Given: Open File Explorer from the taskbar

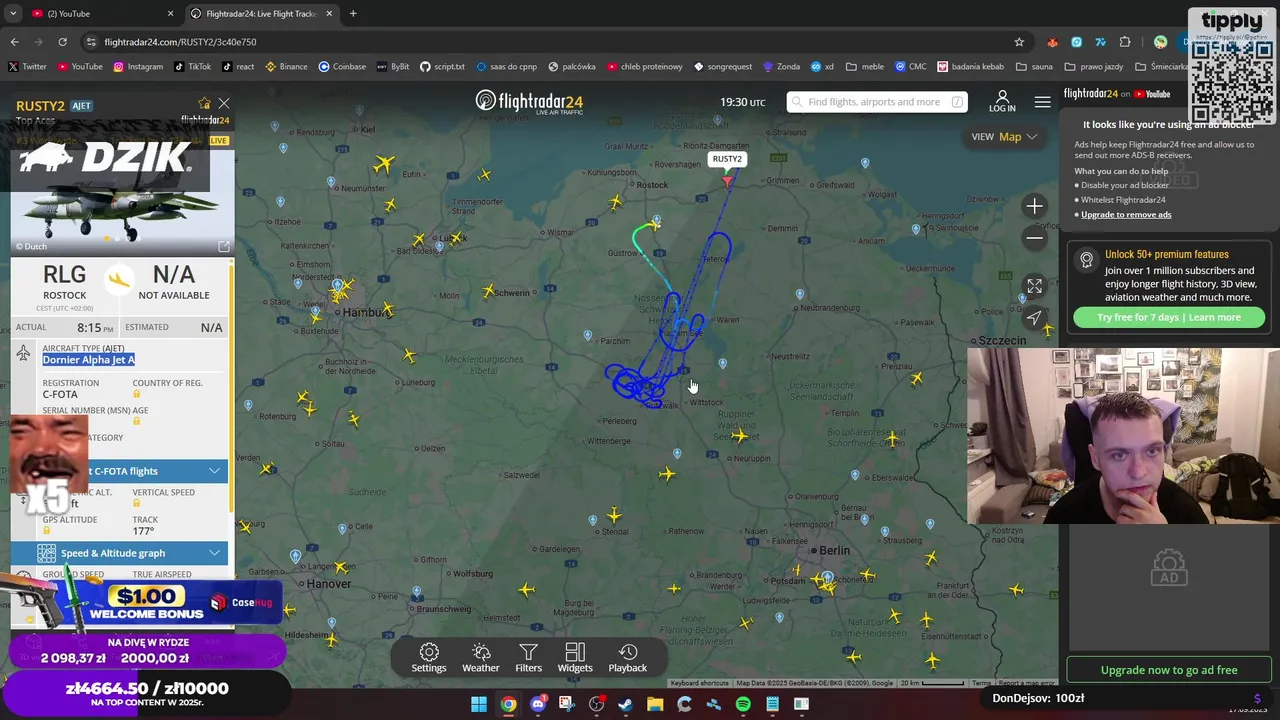Looking at the screenshot, I should (655, 704).
